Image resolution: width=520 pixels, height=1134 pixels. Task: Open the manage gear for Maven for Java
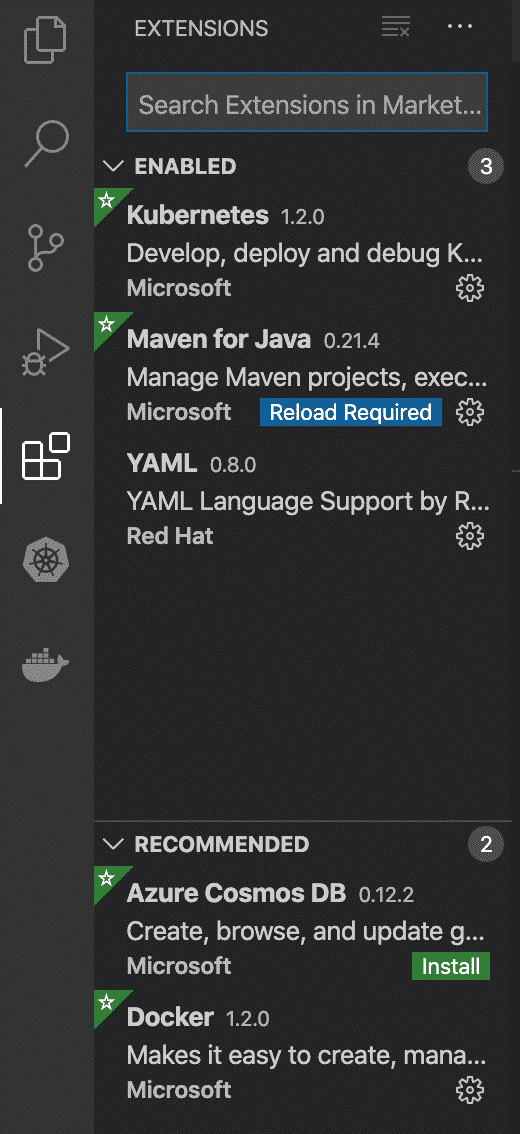click(470, 413)
